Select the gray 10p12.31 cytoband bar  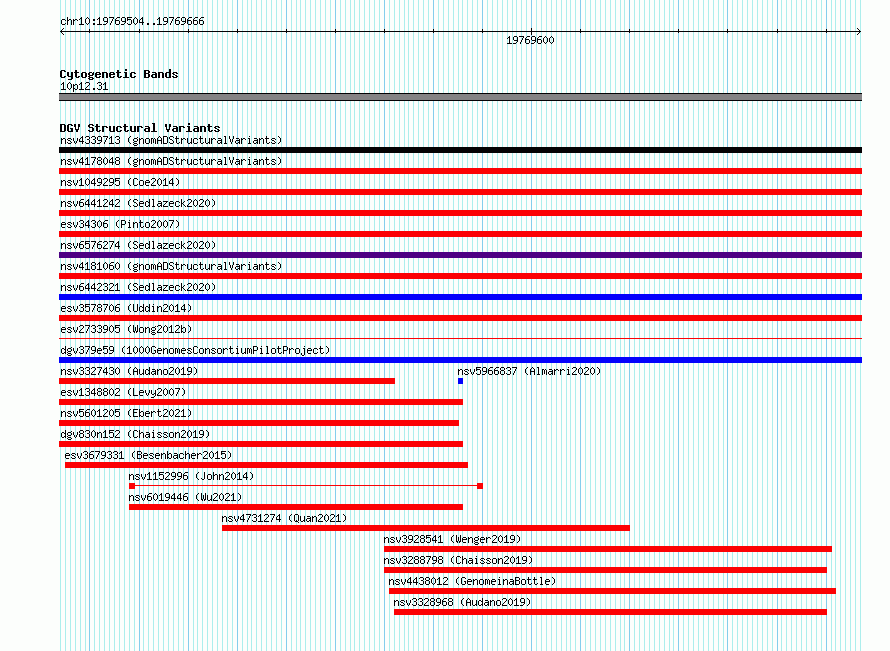[x=460, y=97]
